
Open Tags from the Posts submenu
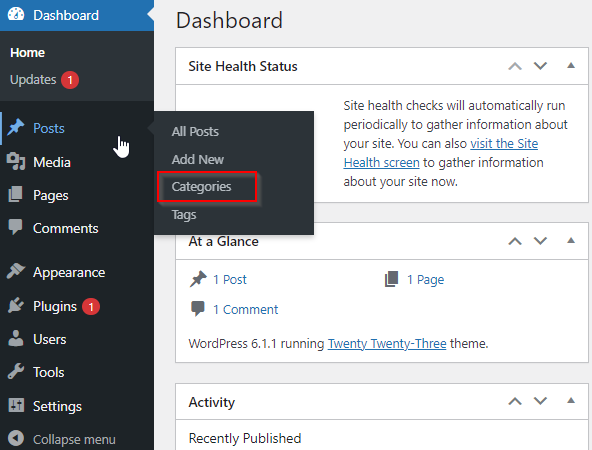click(x=184, y=215)
